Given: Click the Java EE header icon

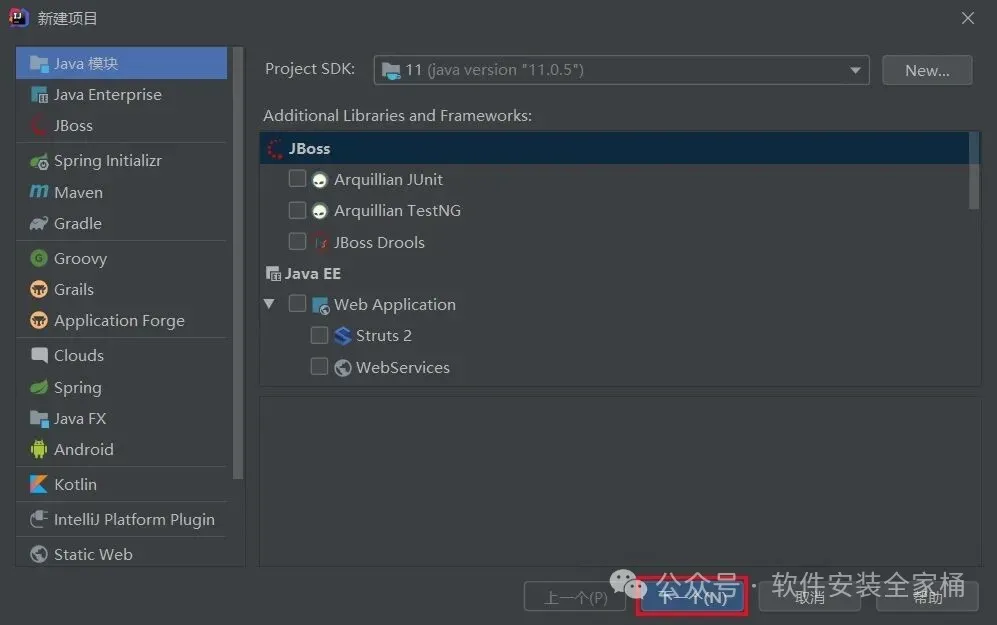Looking at the screenshot, I should click(273, 274).
